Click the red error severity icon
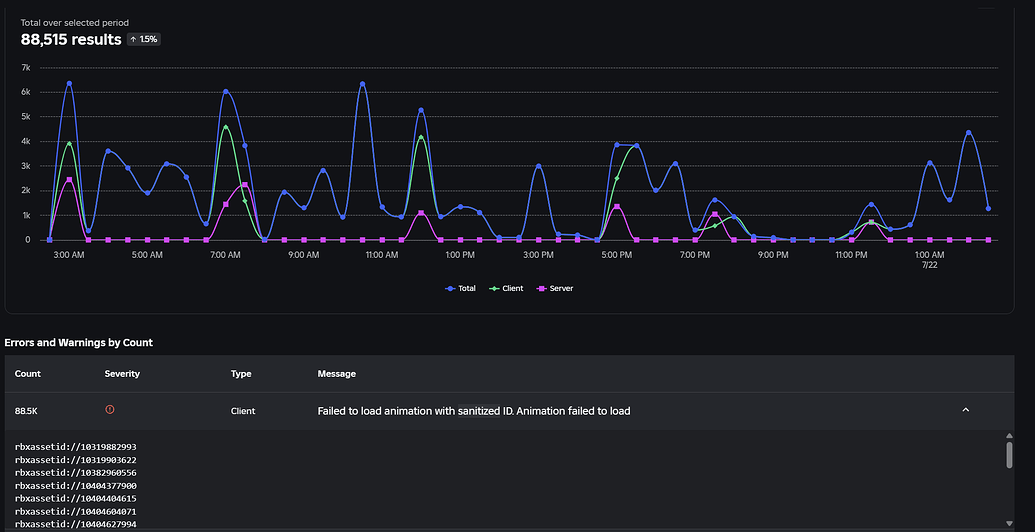The height and width of the screenshot is (532, 1035). 110,410
